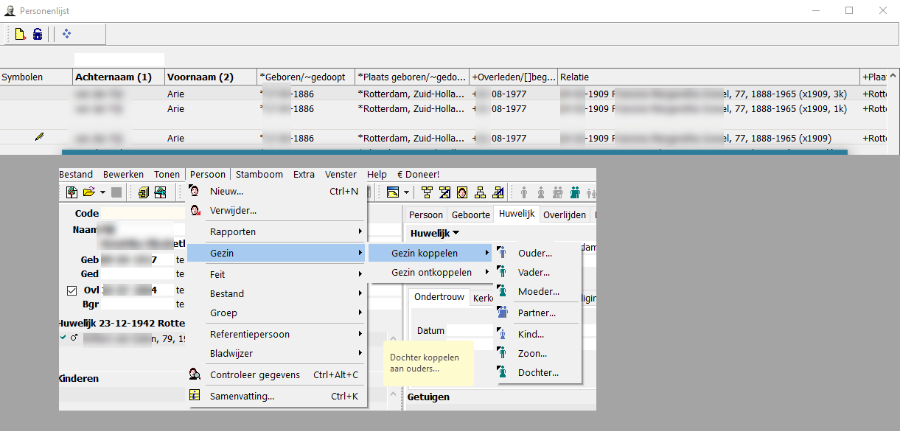This screenshot has height=431, width=900.
Task: Select Dochter... from the submenu
Action: click(x=538, y=373)
